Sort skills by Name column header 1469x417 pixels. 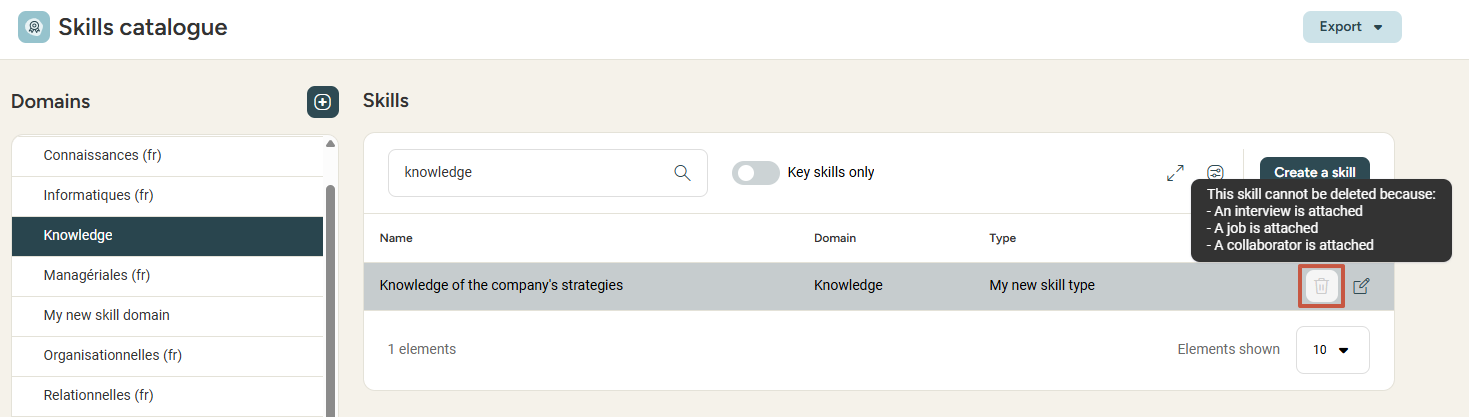(x=396, y=238)
